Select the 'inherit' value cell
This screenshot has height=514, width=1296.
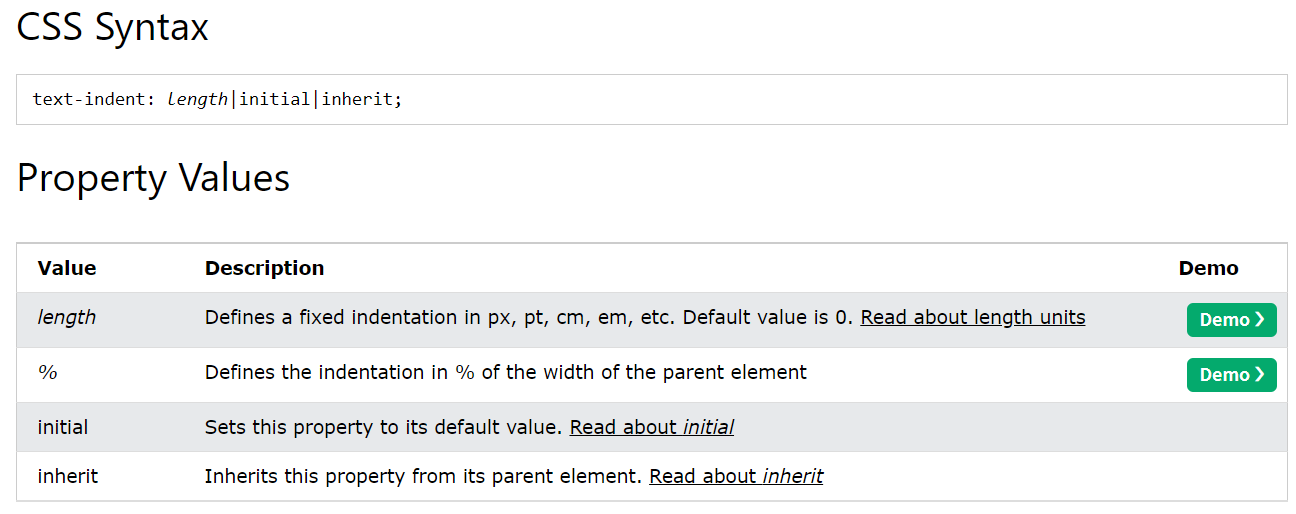(x=68, y=476)
